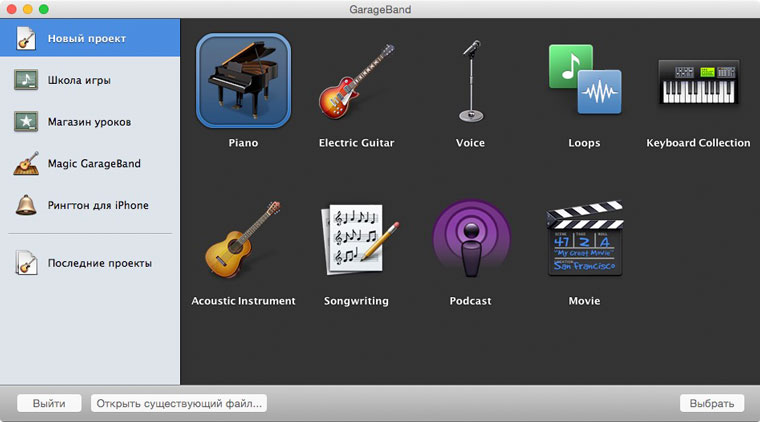The height and width of the screenshot is (422, 760).
Task: Open Рингтон для iPhone section
Action: coord(90,205)
